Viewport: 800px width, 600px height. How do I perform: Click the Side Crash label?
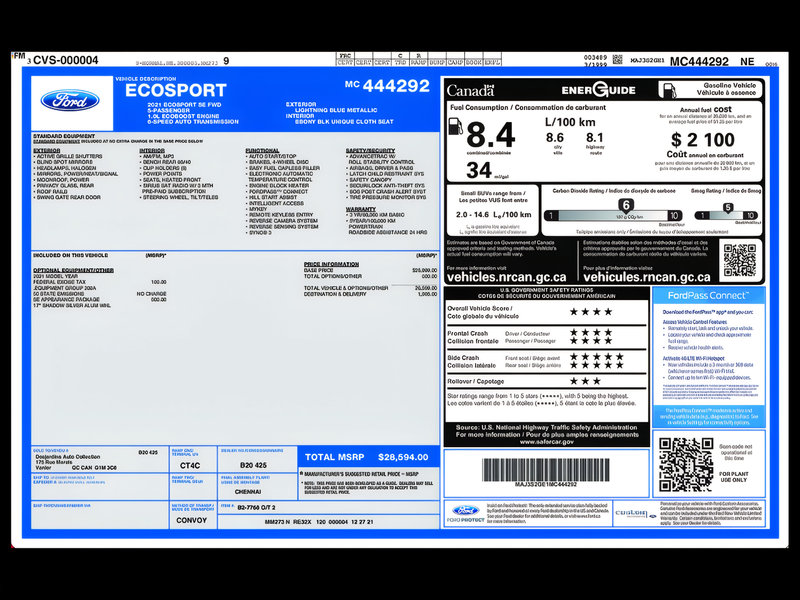click(463, 358)
